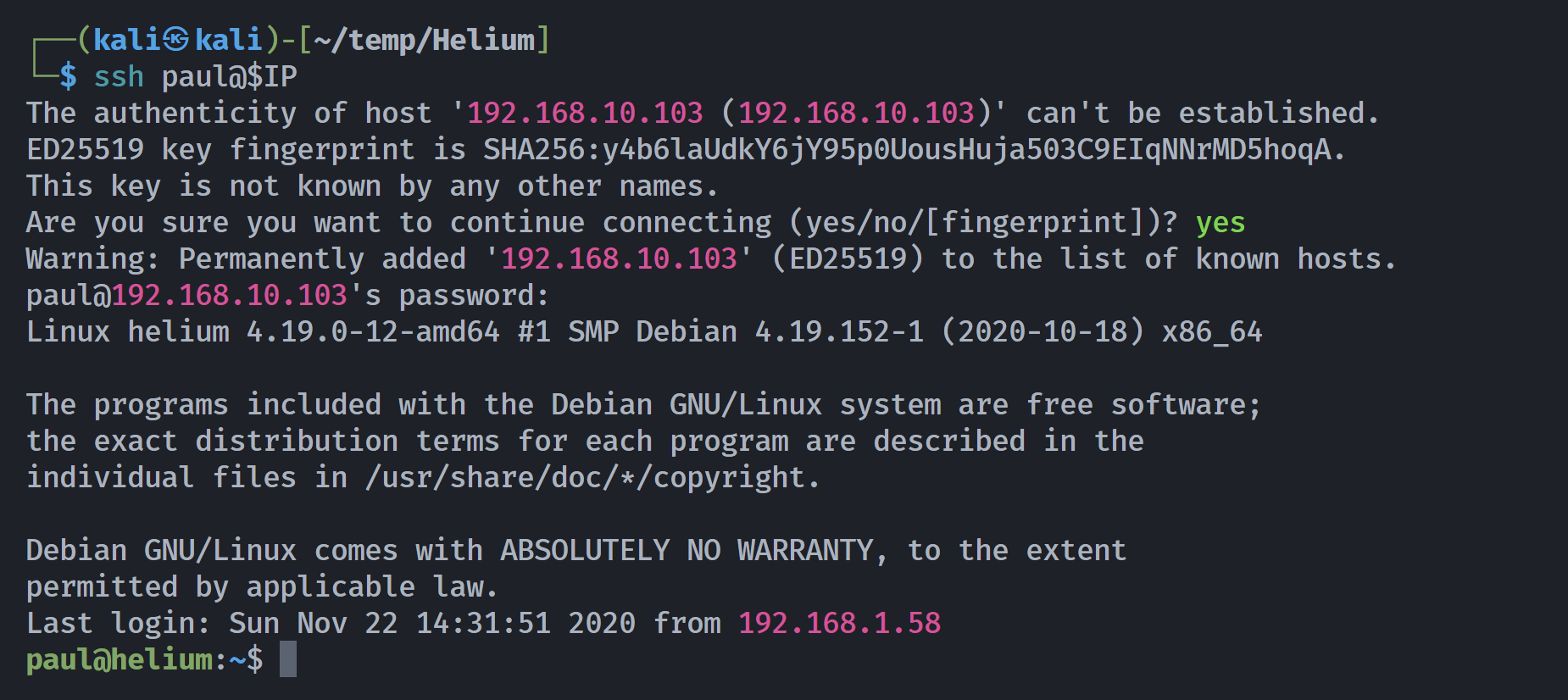Click the green 'paul@helium' prompt text

click(x=120, y=660)
